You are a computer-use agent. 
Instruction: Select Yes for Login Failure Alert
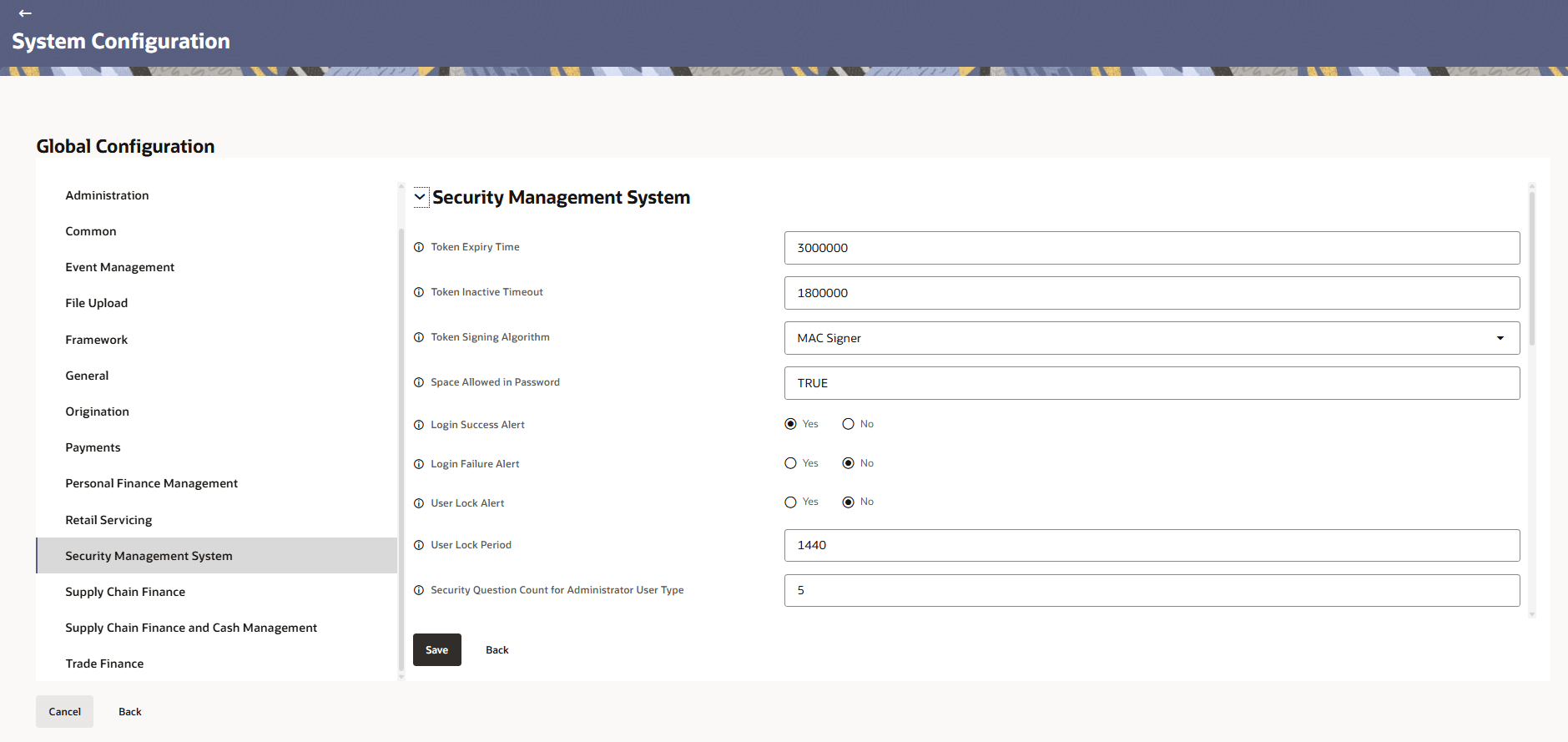[790, 463]
